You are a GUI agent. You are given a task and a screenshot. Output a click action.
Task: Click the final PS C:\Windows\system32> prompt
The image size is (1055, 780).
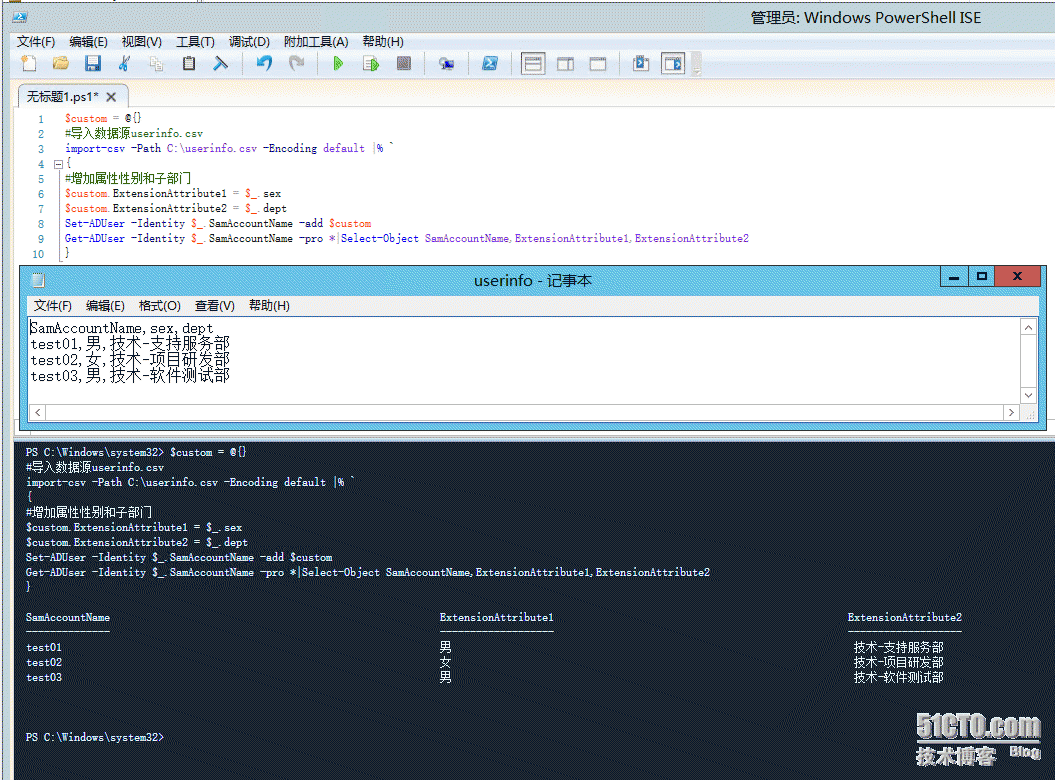pos(94,738)
